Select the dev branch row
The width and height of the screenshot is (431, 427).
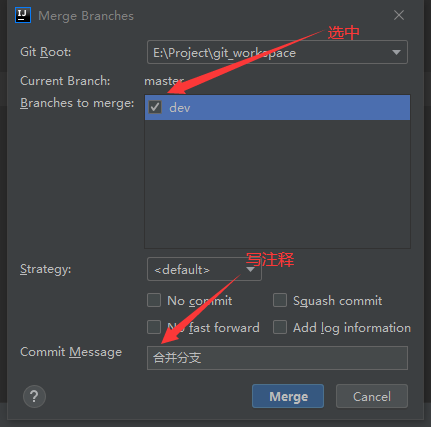coord(277,107)
